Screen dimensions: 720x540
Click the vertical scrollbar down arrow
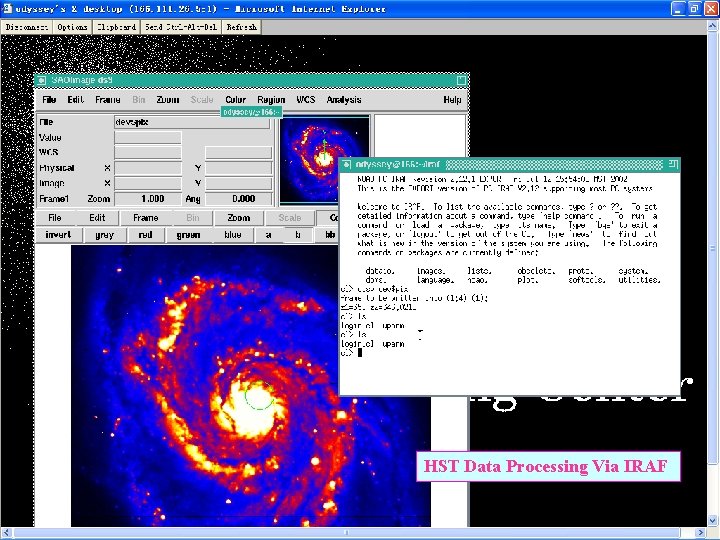[x=713, y=520]
